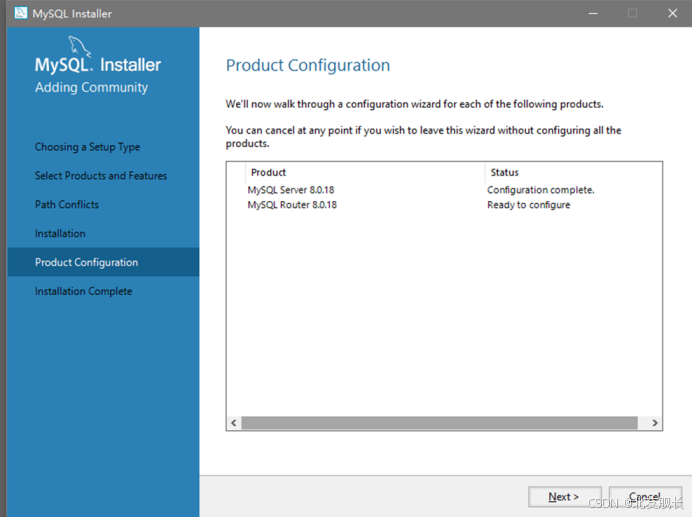Click the Ready to configure status
The height and width of the screenshot is (517, 692).
click(528, 205)
